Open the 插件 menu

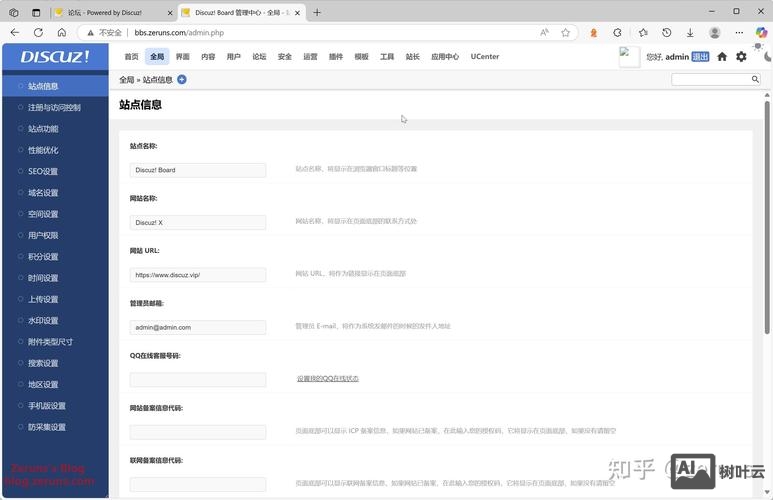336,57
